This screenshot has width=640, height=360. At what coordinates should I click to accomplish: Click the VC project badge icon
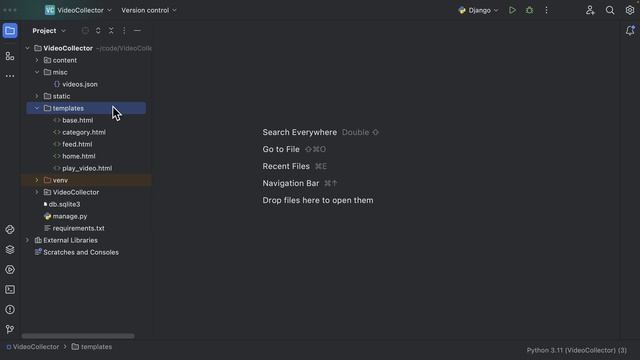50,10
